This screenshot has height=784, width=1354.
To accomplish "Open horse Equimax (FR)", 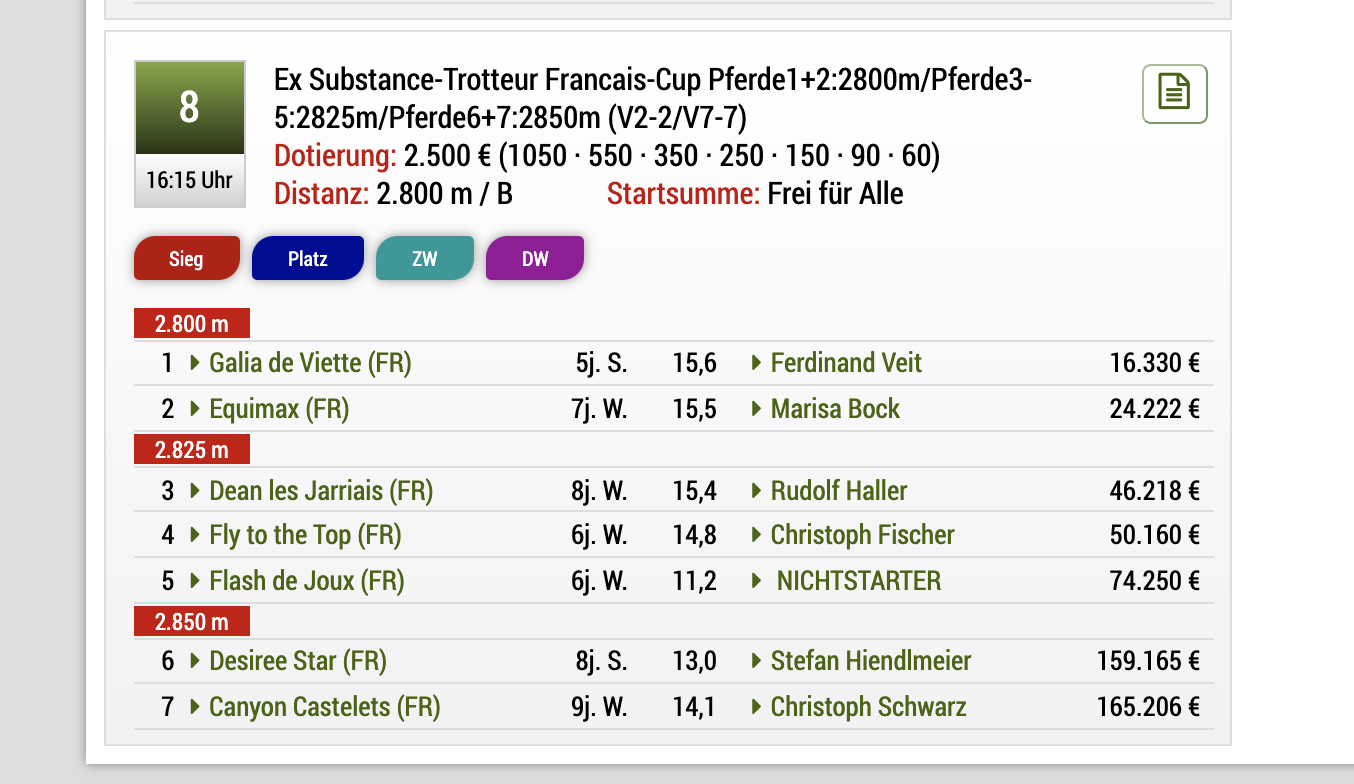I will pos(279,409).
